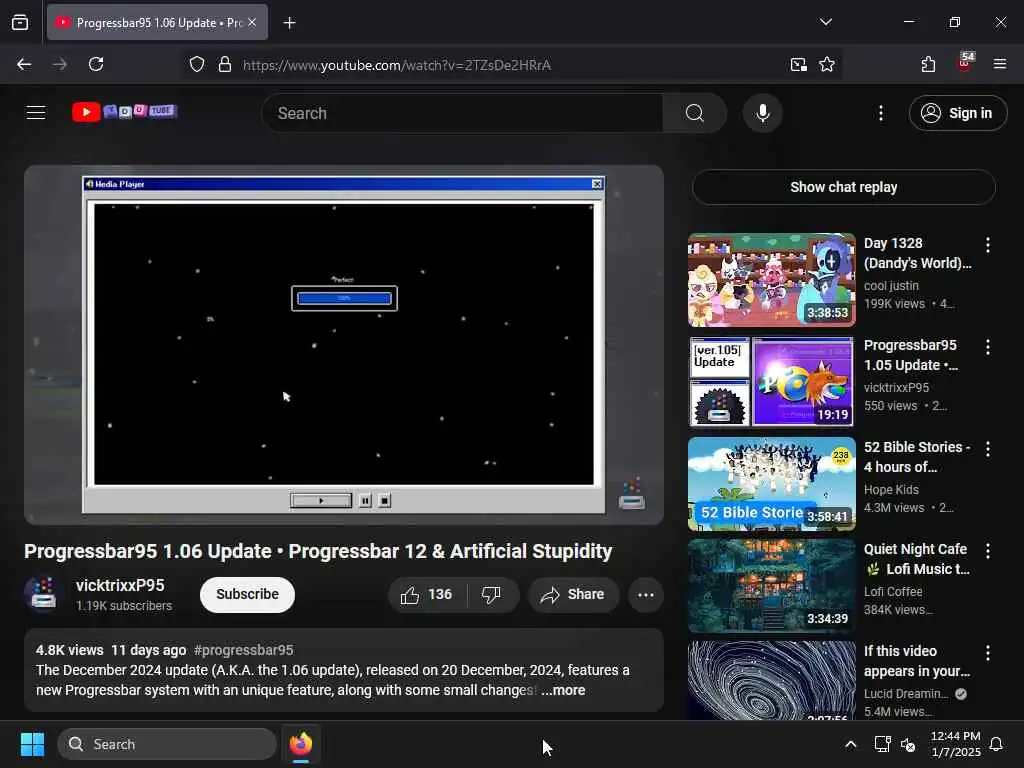Open YouTube settings three-dot menu
This screenshot has height=768, width=1024.
880,113
